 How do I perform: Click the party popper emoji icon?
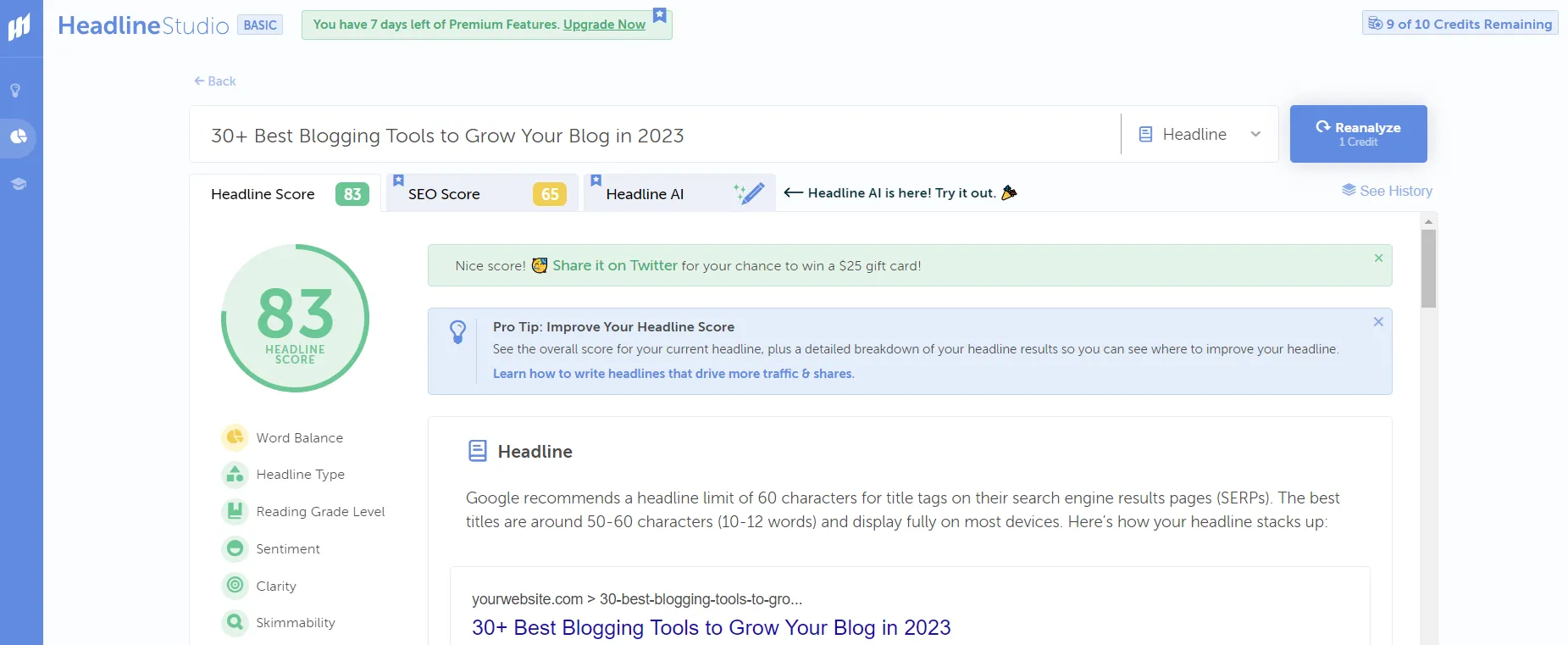pos(1008,192)
